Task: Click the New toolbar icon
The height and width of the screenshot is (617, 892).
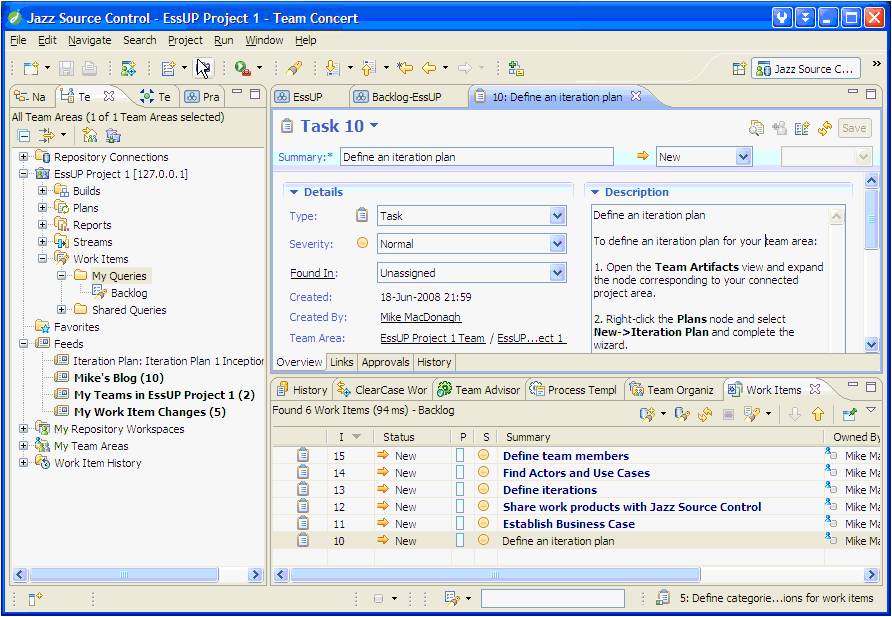Action: pyautogui.click(x=31, y=68)
